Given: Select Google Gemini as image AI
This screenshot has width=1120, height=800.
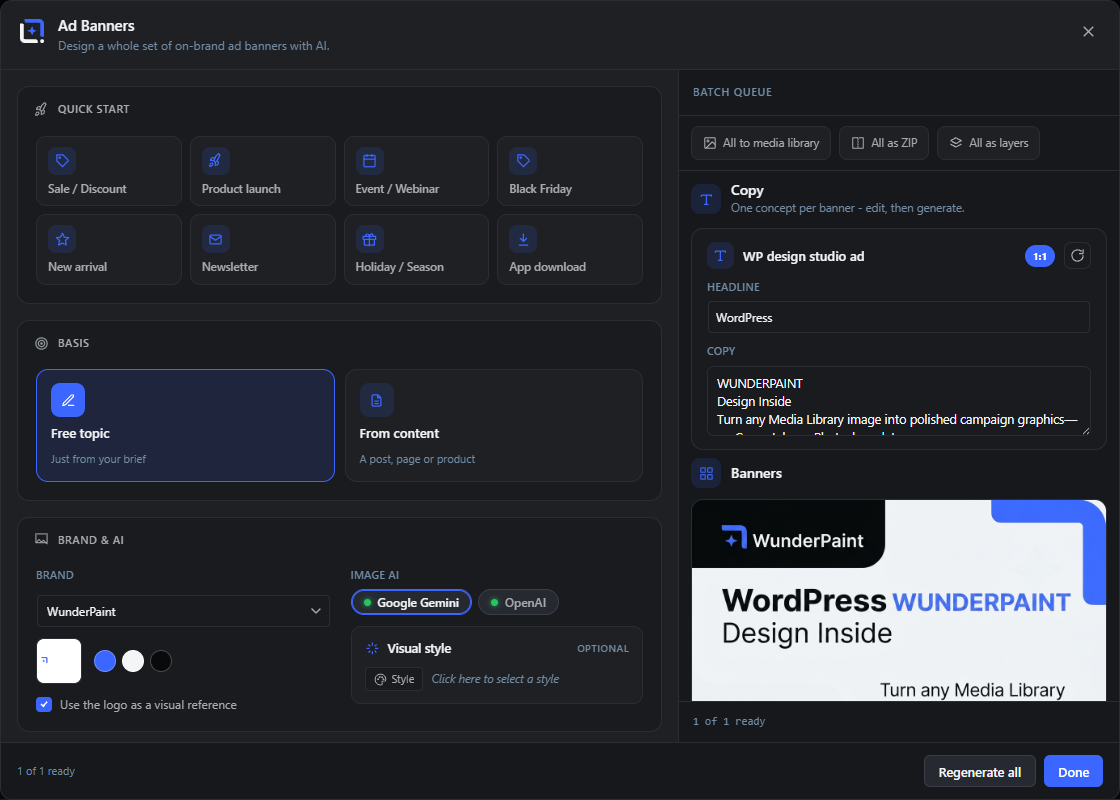Looking at the screenshot, I should coord(411,602).
